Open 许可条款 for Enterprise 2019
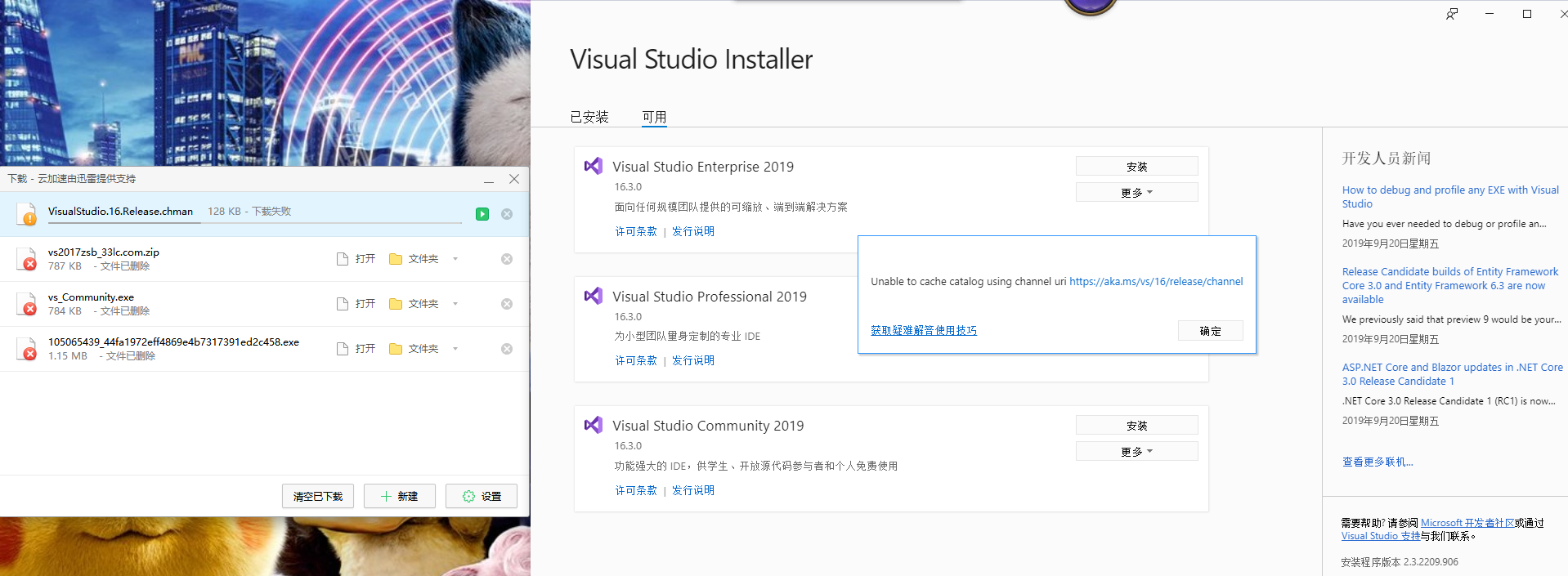Screen dimensions: 1568x576 [x=636, y=231]
